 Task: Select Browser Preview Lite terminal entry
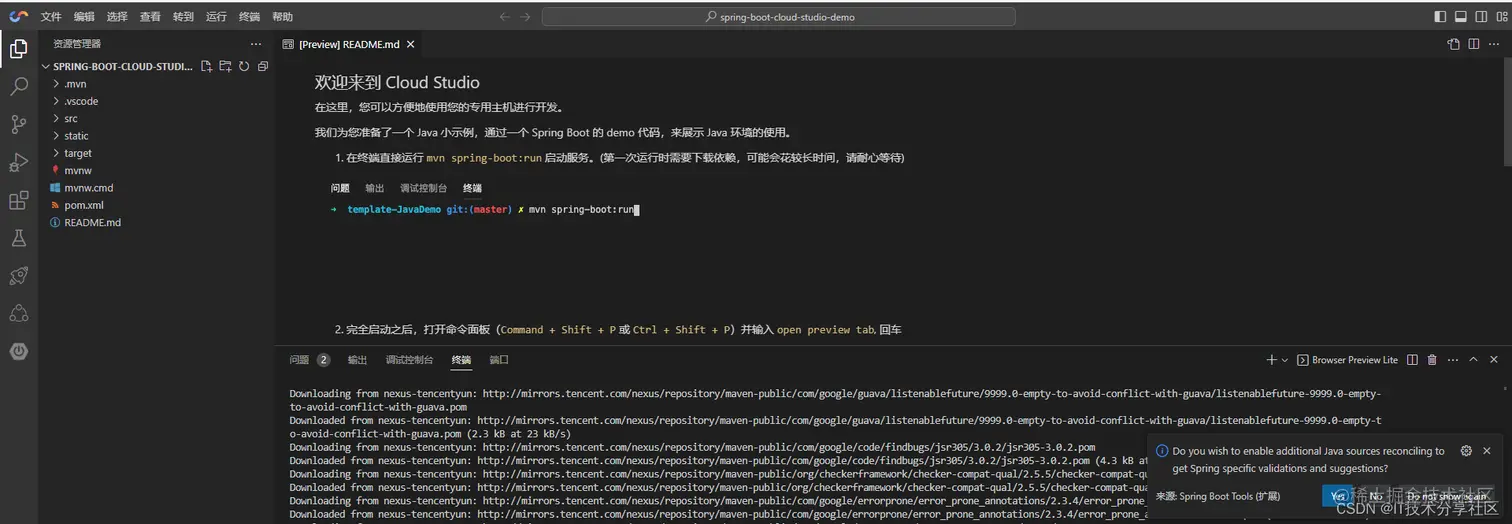pos(1348,360)
